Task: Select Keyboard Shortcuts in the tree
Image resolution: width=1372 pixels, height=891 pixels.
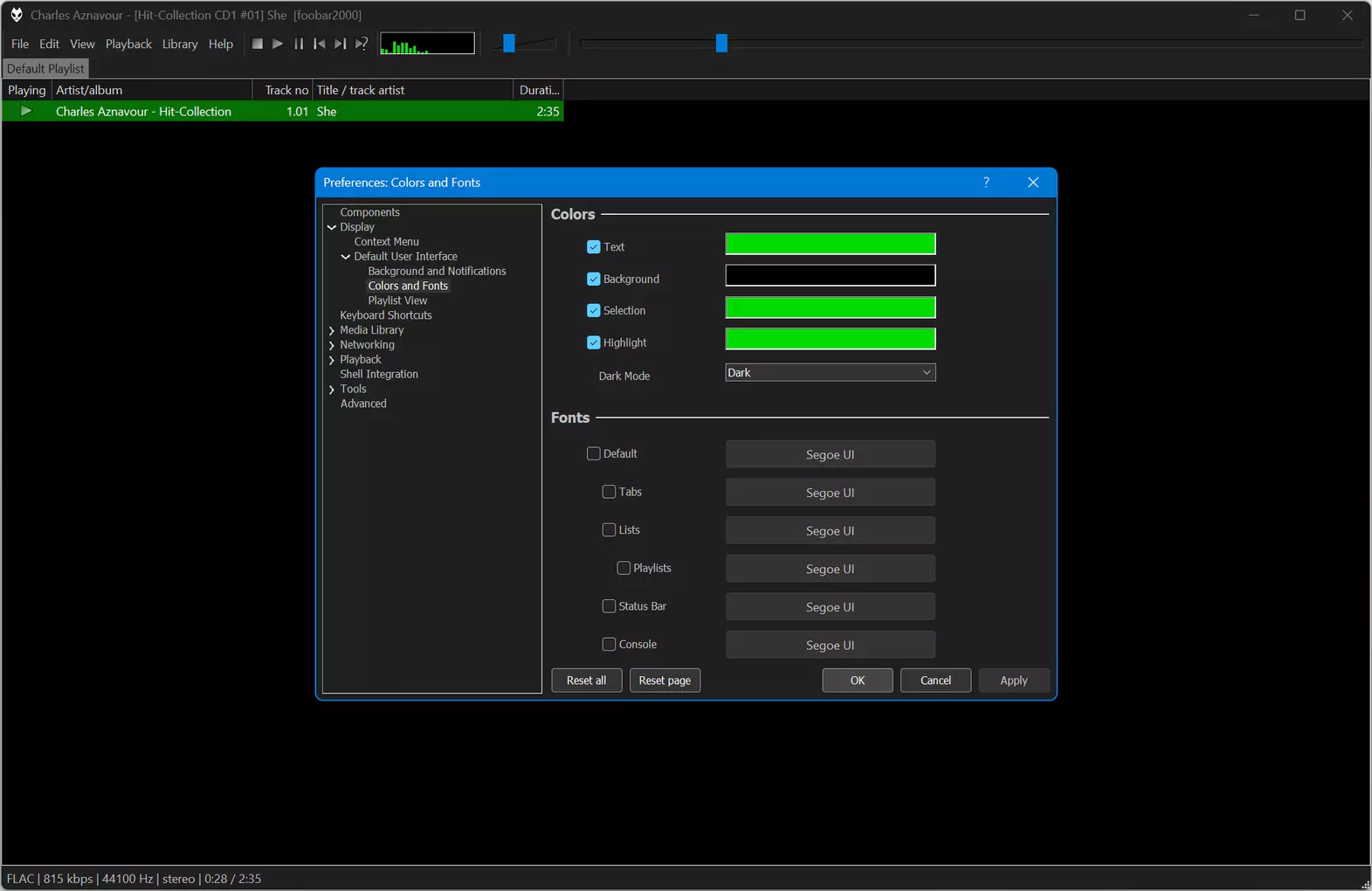Action: [385, 315]
